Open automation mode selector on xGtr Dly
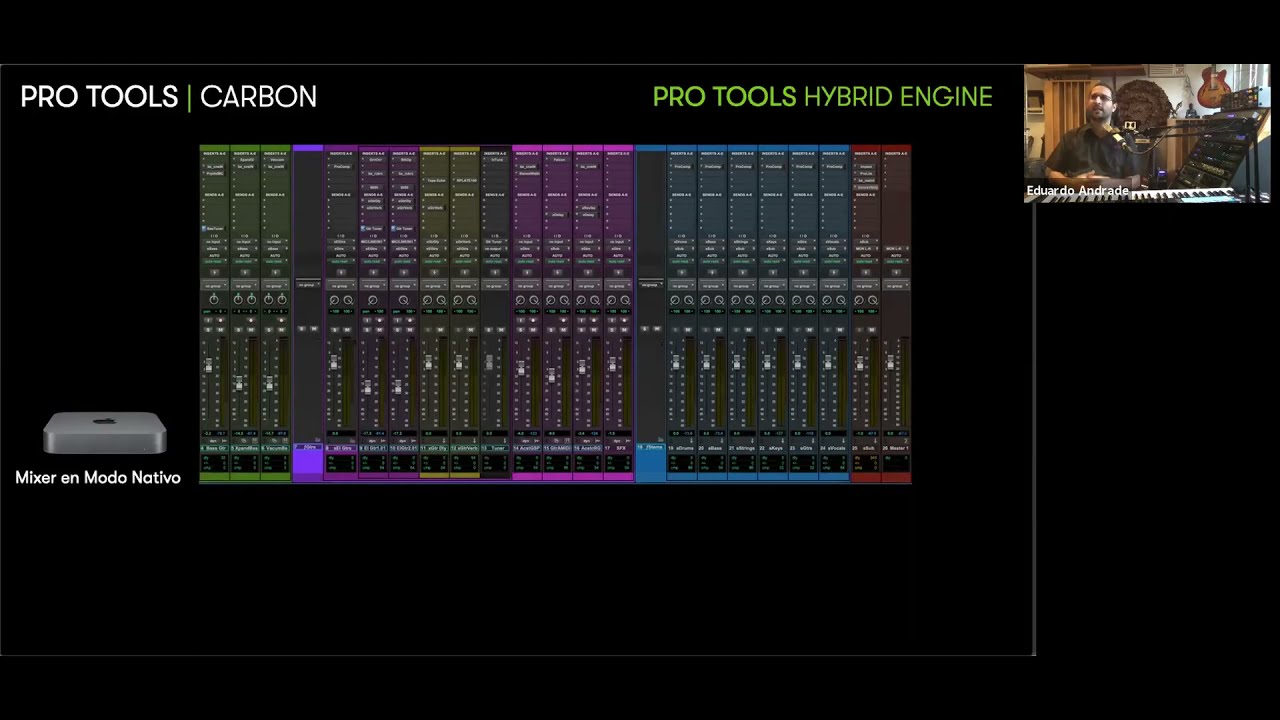Viewport: 1280px width, 720px height. point(434,261)
